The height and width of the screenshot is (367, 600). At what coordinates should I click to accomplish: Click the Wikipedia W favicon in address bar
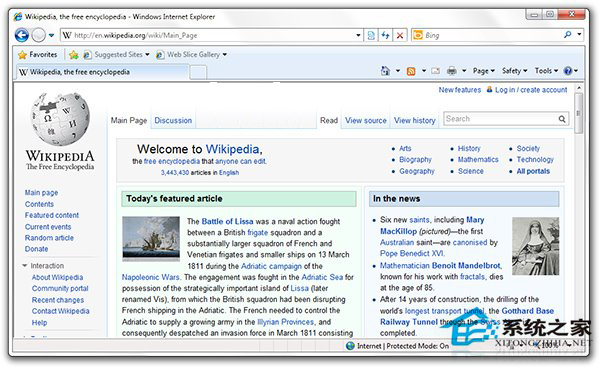click(x=67, y=35)
